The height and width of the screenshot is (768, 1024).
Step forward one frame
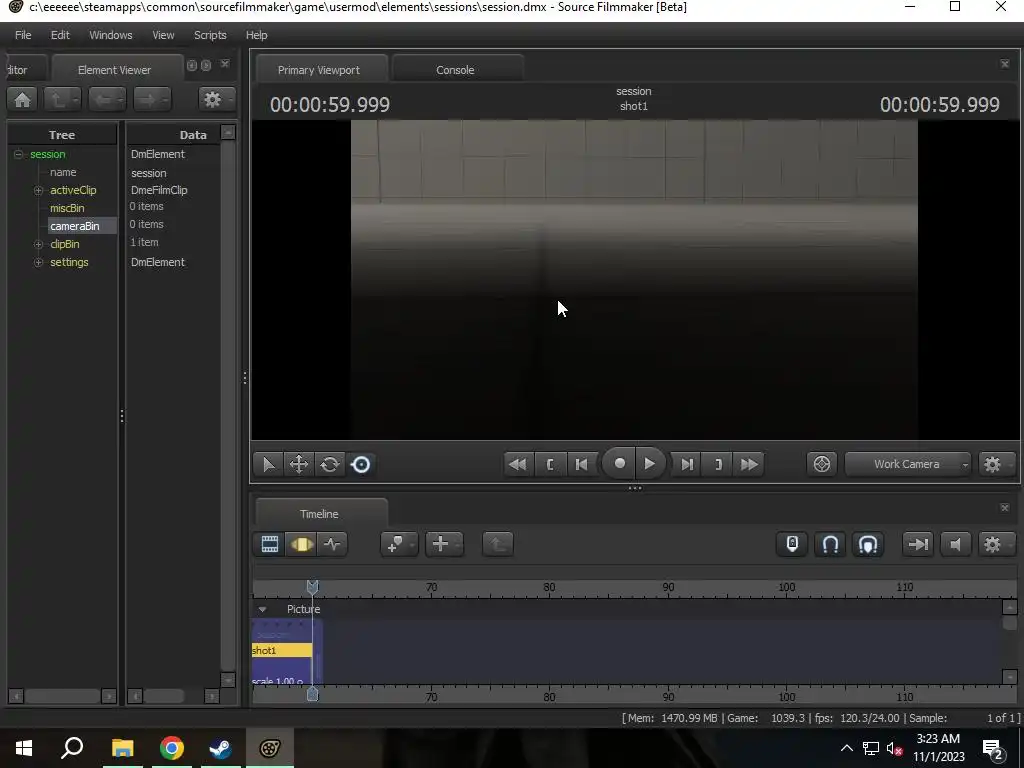tap(687, 464)
